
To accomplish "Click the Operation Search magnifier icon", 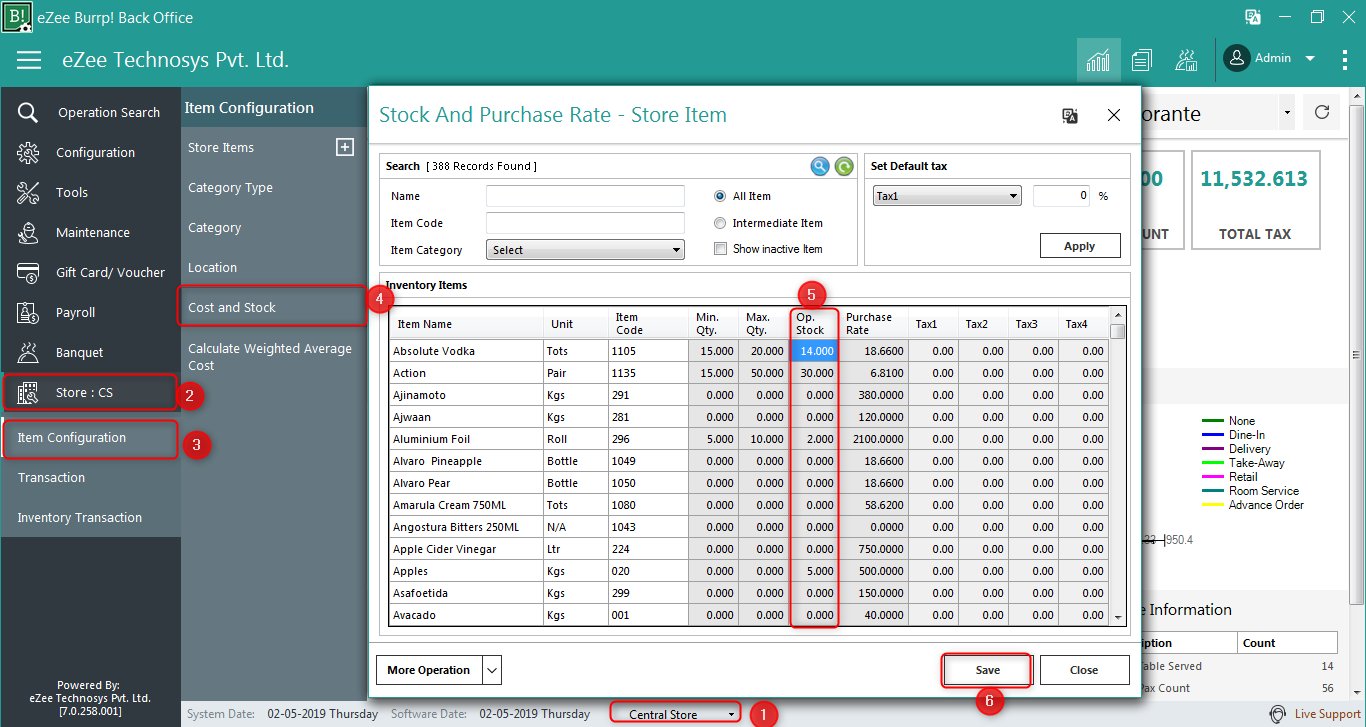I will click(28, 112).
